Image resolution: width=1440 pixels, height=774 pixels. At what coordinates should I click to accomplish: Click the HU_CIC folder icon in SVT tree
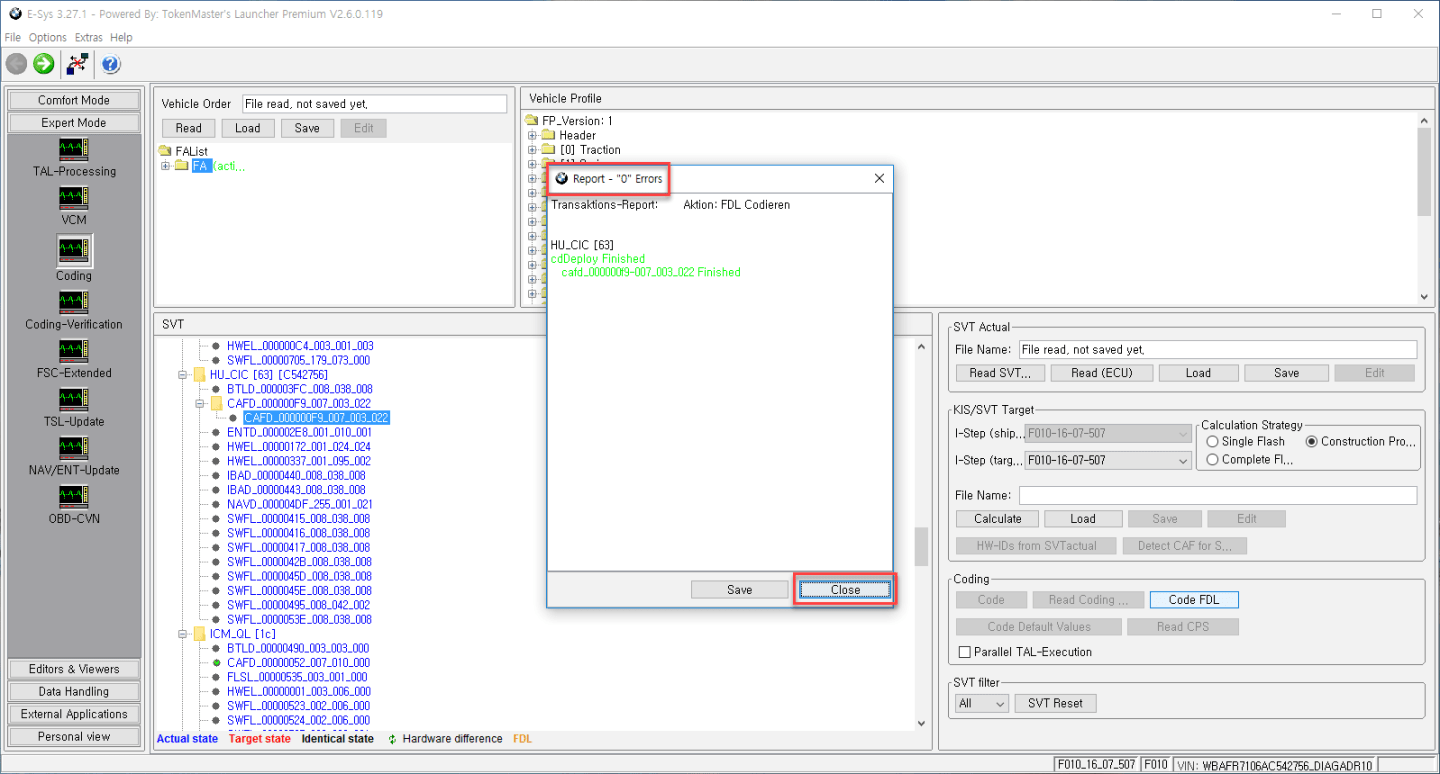pos(199,375)
